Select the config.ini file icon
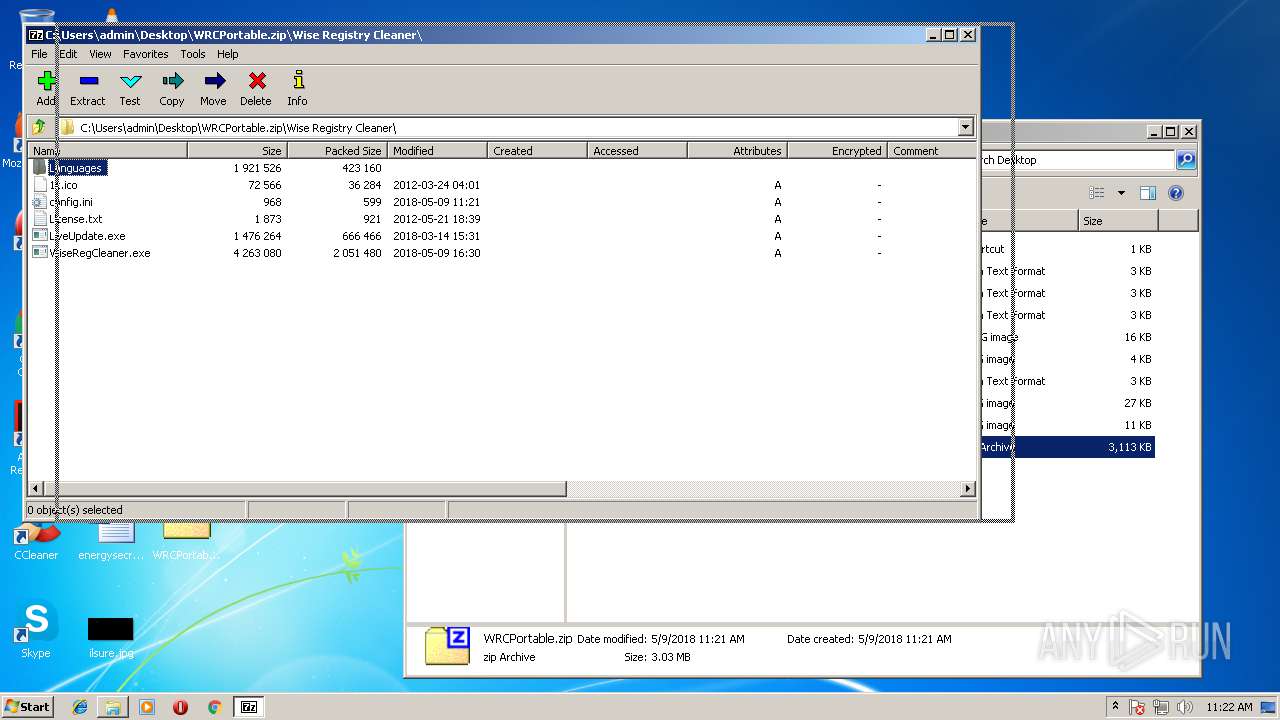 [40, 201]
